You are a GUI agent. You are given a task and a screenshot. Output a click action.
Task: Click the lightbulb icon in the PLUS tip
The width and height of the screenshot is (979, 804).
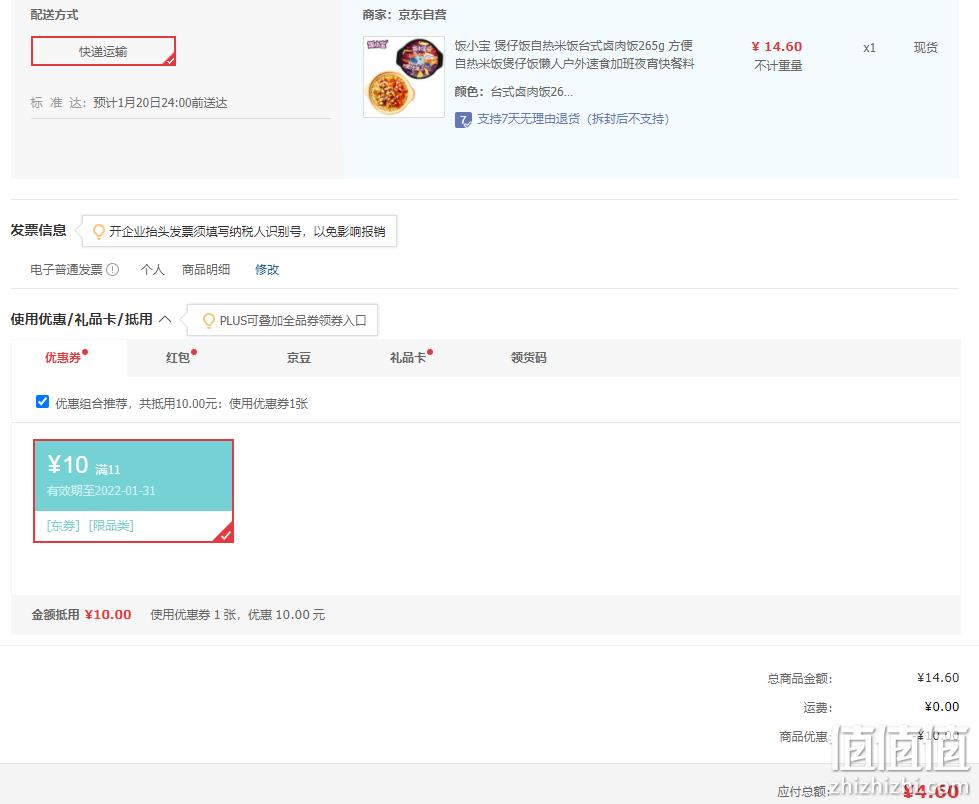209,321
